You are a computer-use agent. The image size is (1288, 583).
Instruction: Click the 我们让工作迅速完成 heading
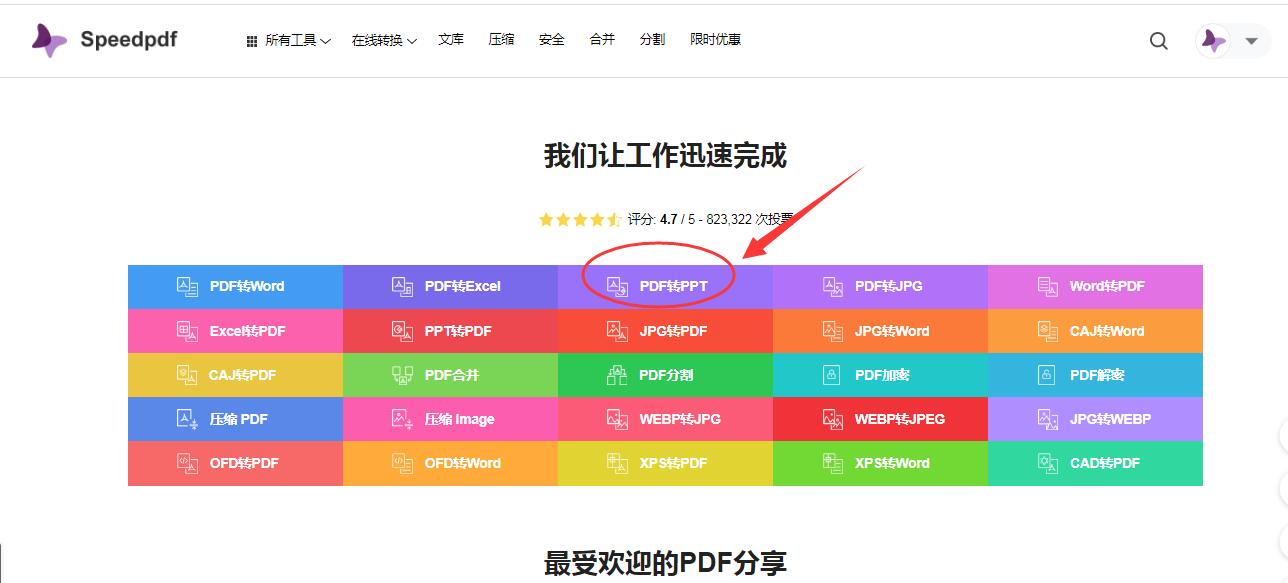pyautogui.click(x=665, y=155)
